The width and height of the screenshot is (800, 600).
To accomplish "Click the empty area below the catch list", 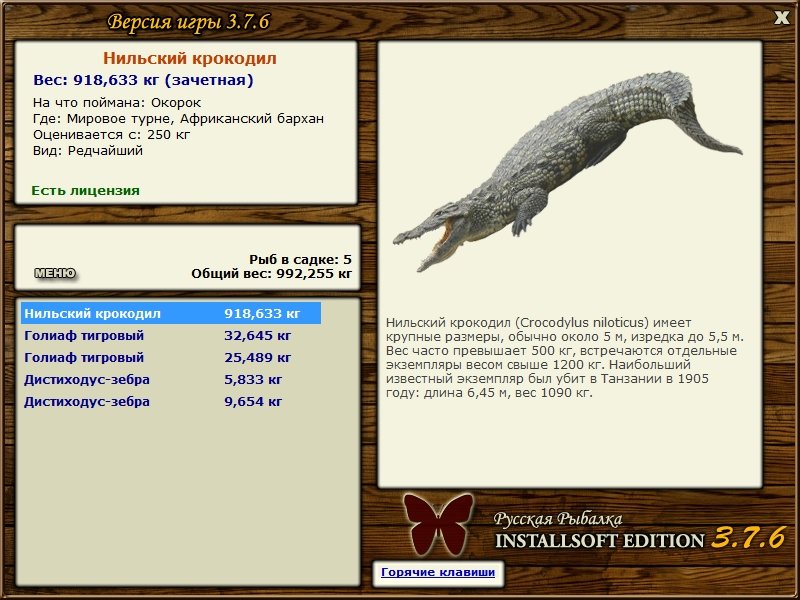I will click(x=188, y=495).
